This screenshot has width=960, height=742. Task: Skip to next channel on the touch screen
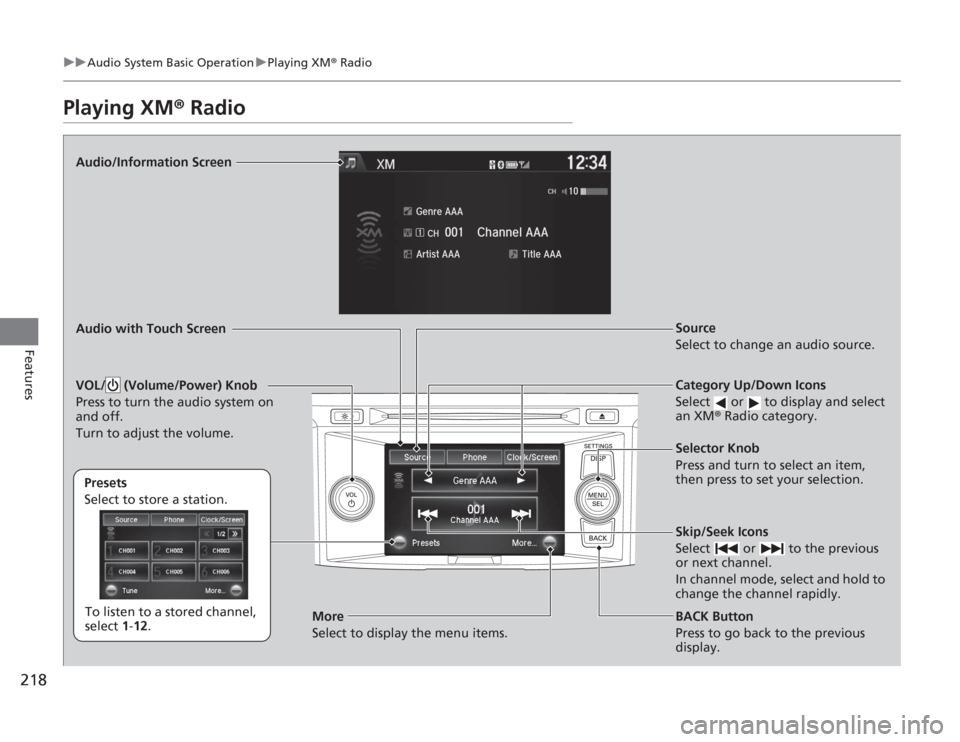[x=520, y=514]
